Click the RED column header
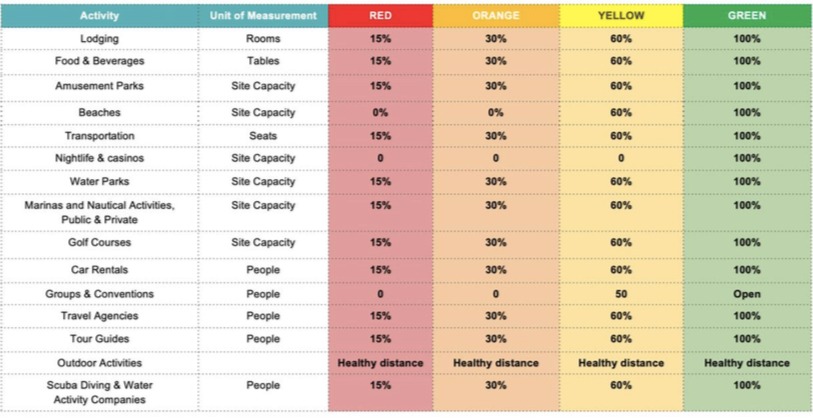Image resolution: width=813 pixels, height=418 pixels. (380, 16)
